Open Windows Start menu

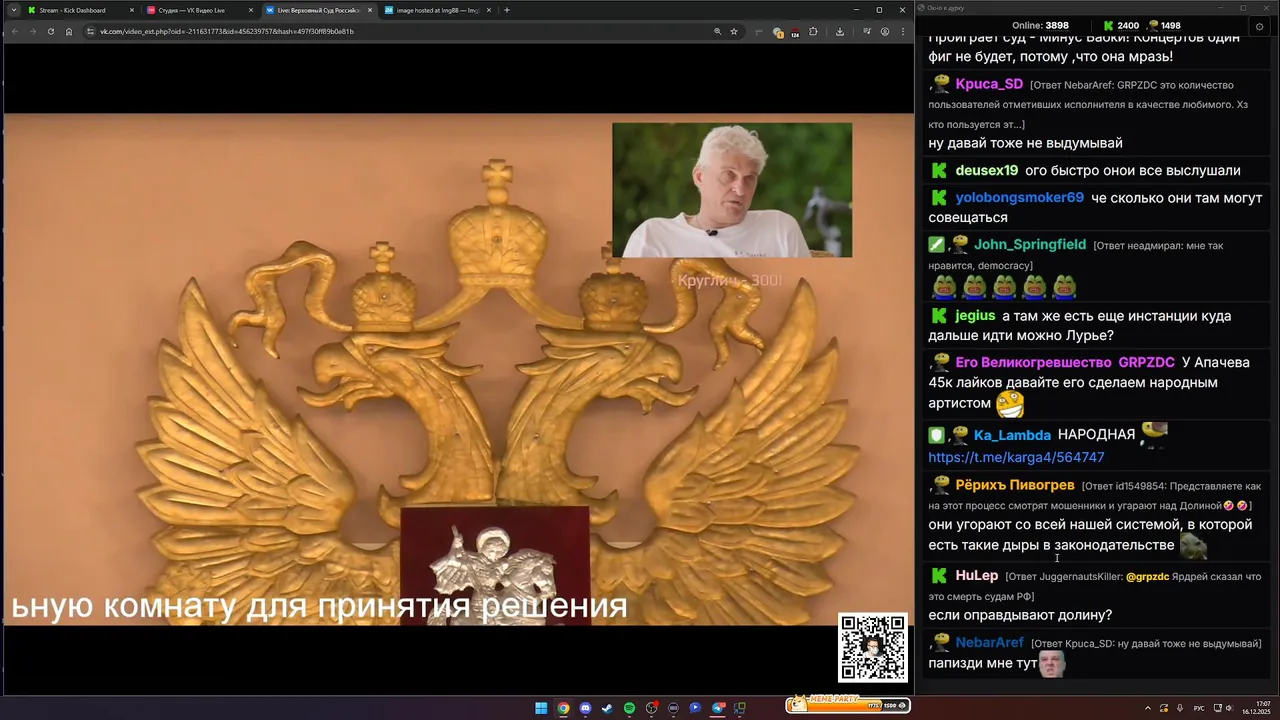tap(541, 708)
